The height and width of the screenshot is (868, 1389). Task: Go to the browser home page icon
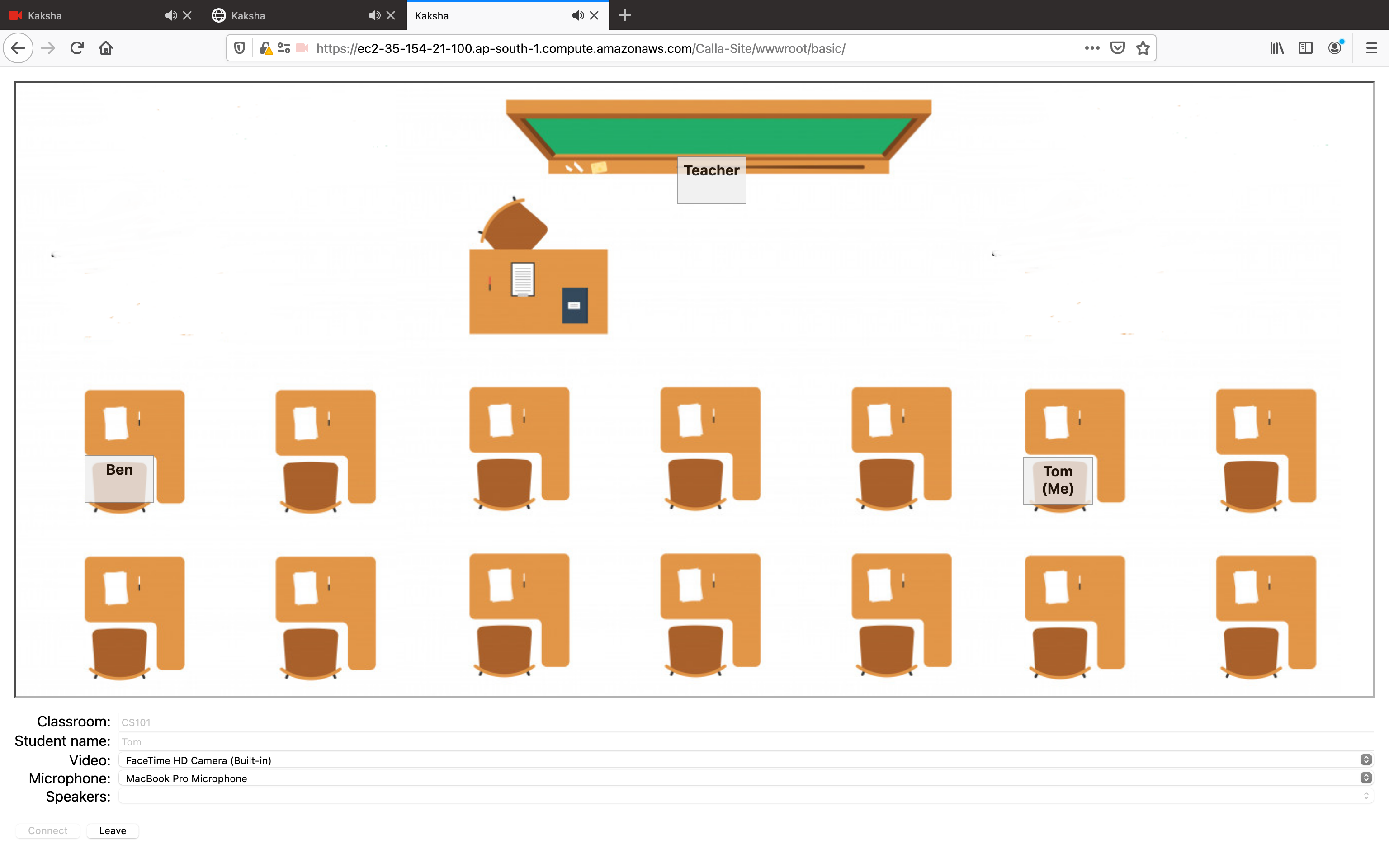point(106,48)
